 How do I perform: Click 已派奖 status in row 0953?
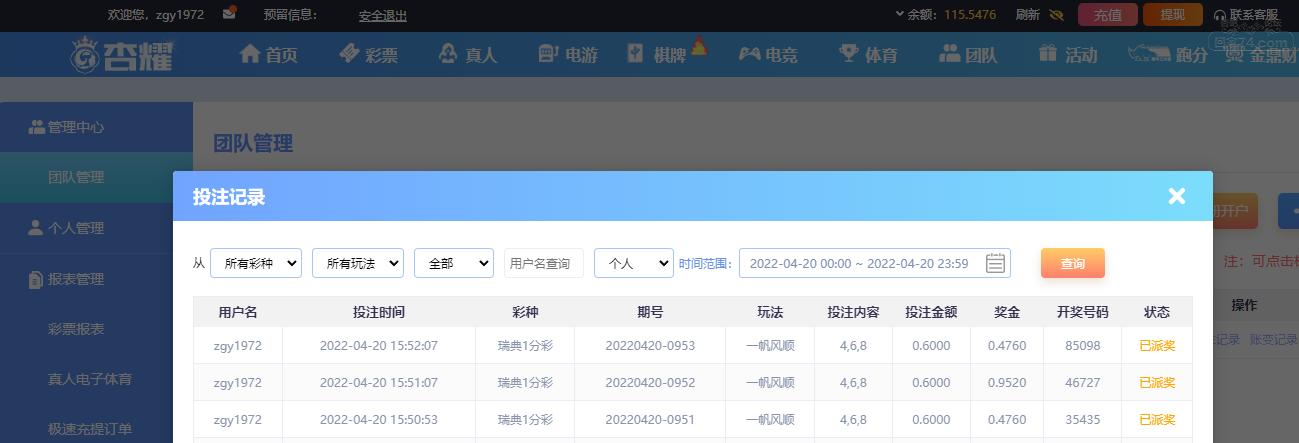tap(1157, 346)
